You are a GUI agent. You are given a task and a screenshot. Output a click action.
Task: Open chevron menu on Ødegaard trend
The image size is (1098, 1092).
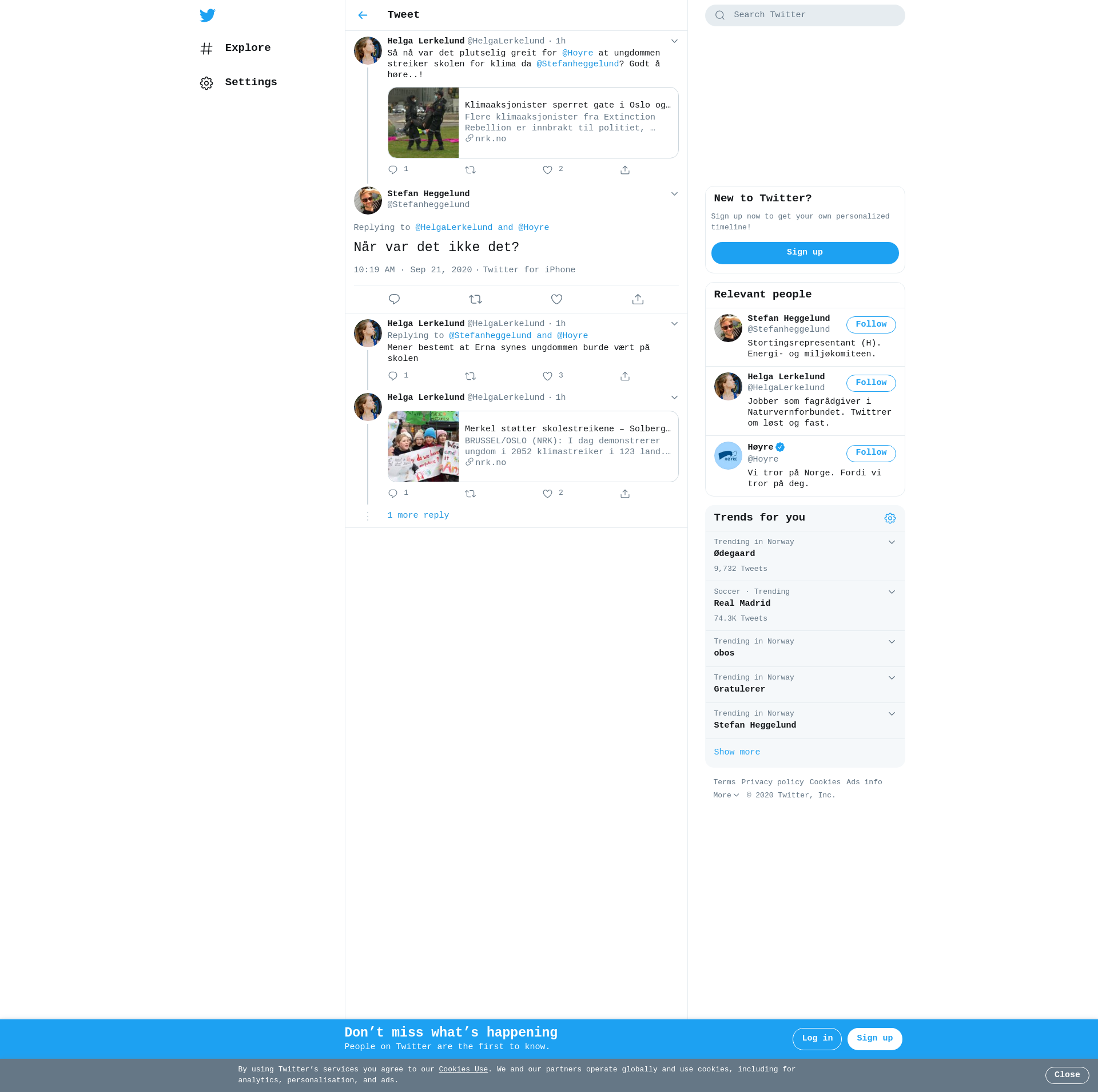pos(892,542)
